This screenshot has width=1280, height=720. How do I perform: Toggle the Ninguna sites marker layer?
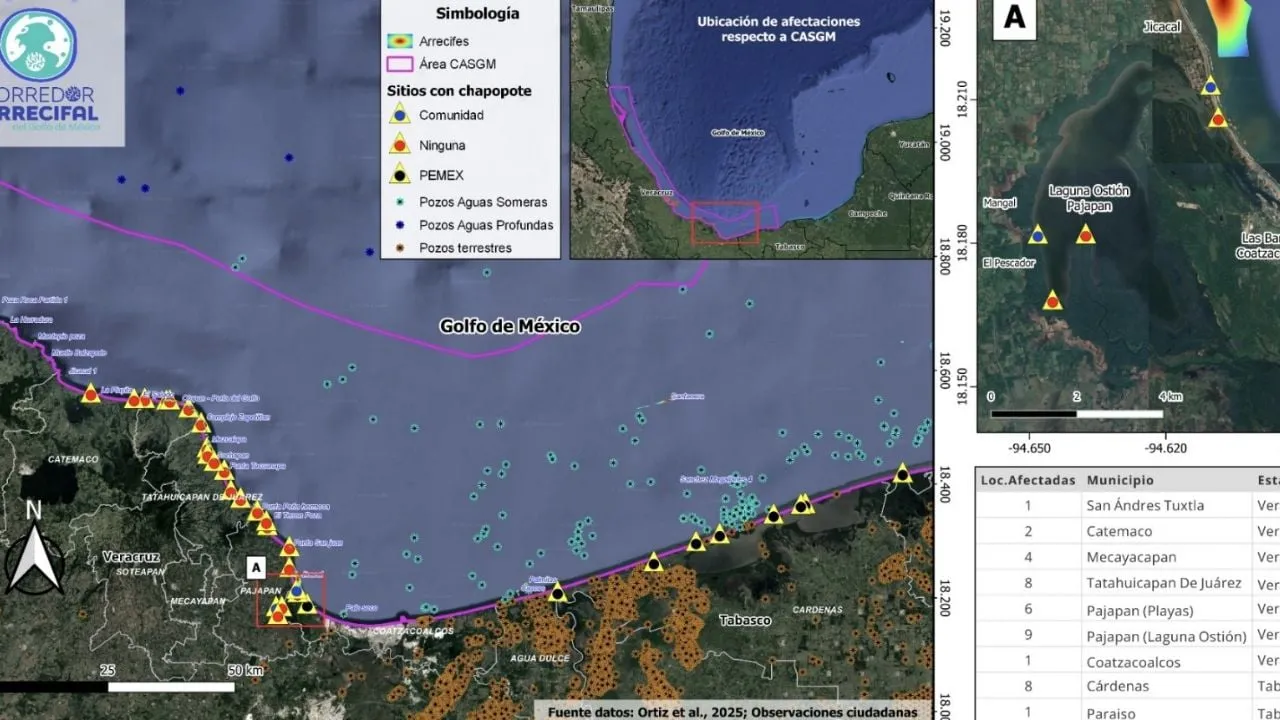click(x=398, y=144)
